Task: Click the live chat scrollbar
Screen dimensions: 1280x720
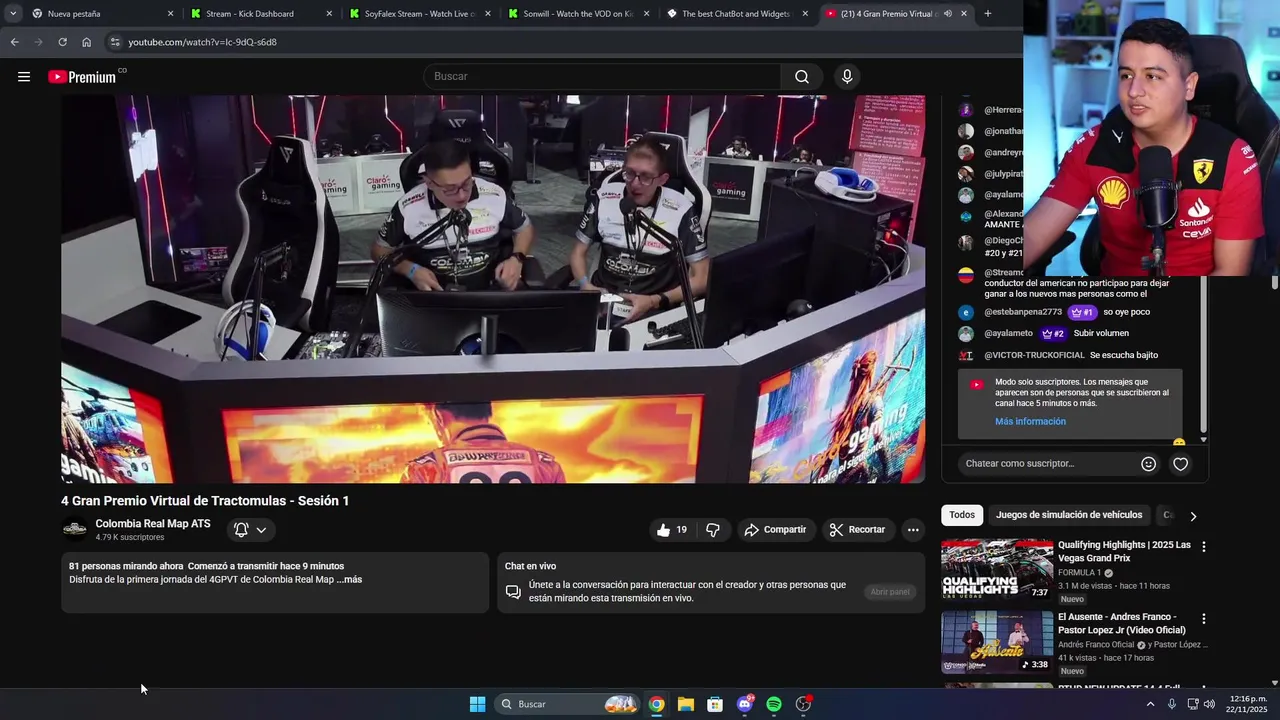Action: 1203,355
